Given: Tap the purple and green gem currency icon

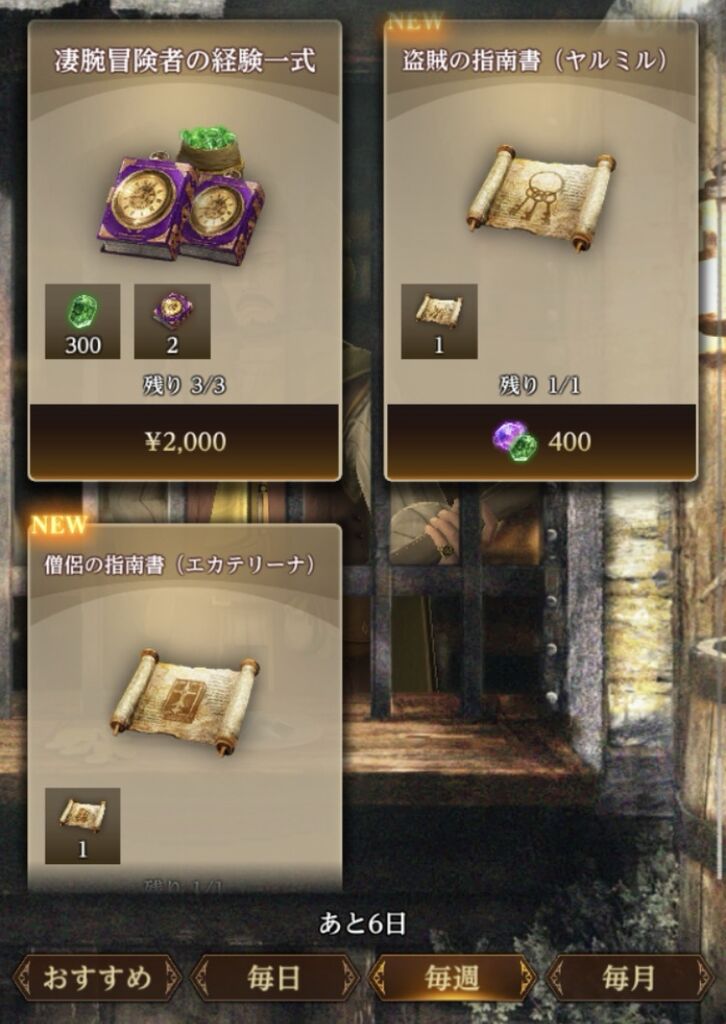Looking at the screenshot, I should point(514,441).
